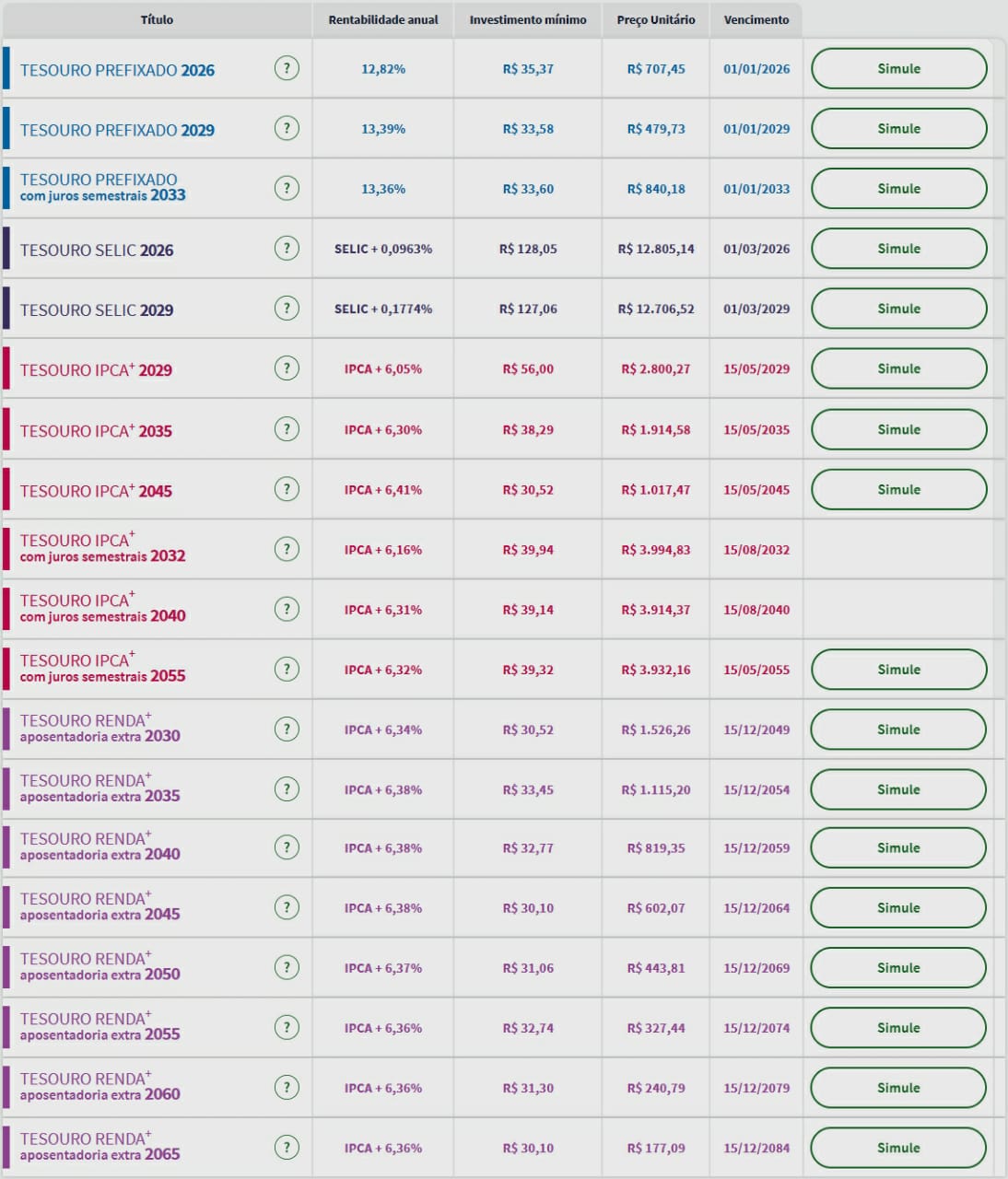Simulate Tesouro Prefixado 2029 investment
Image resolution: width=1008 pixels, height=1179 pixels.
pos(898,129)
